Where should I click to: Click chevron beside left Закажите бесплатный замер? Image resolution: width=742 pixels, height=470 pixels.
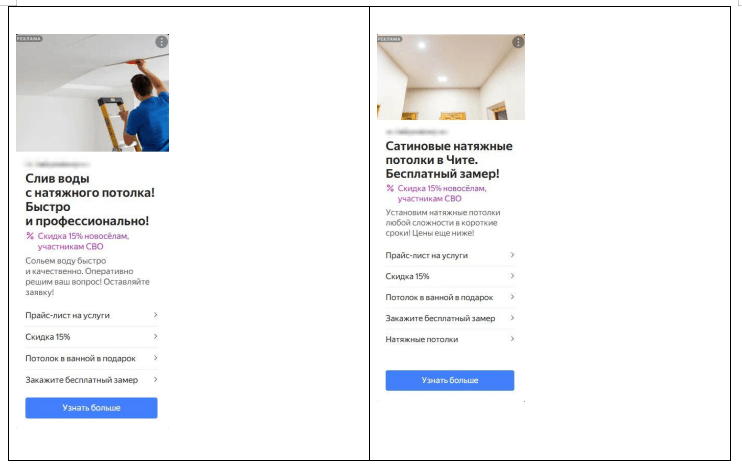155,380
